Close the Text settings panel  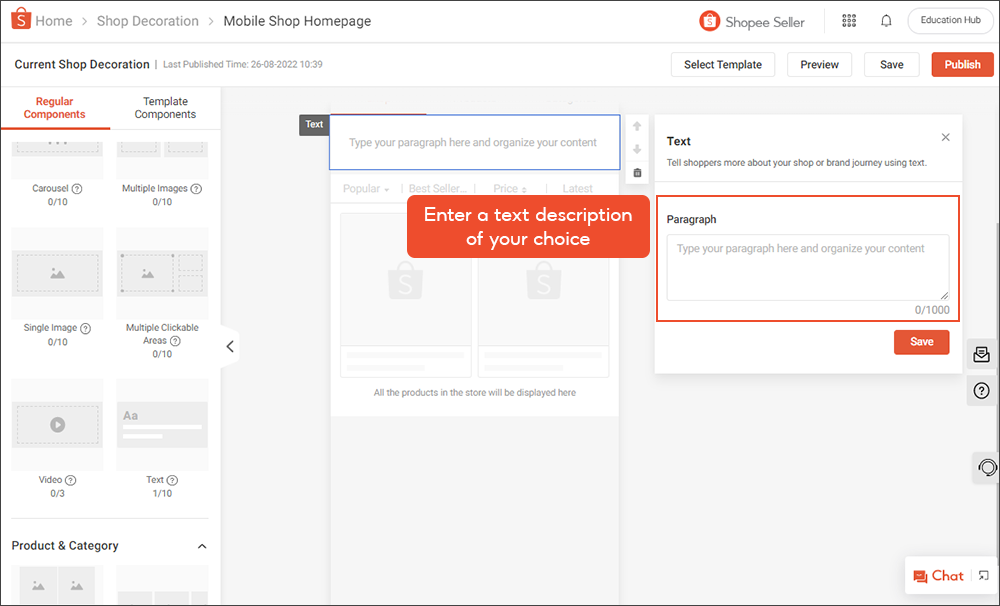(946, 138)
